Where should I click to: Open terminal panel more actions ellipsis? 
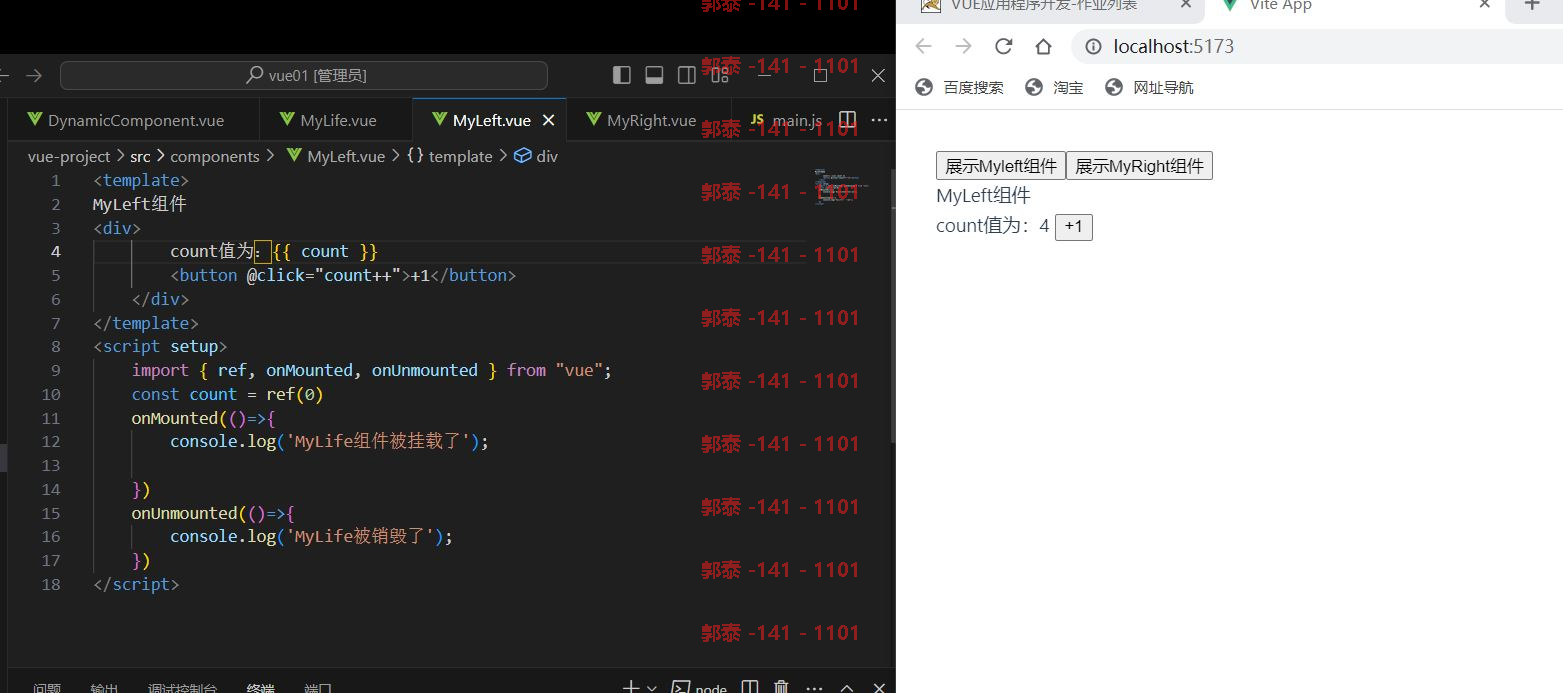(x=814, y=688)
